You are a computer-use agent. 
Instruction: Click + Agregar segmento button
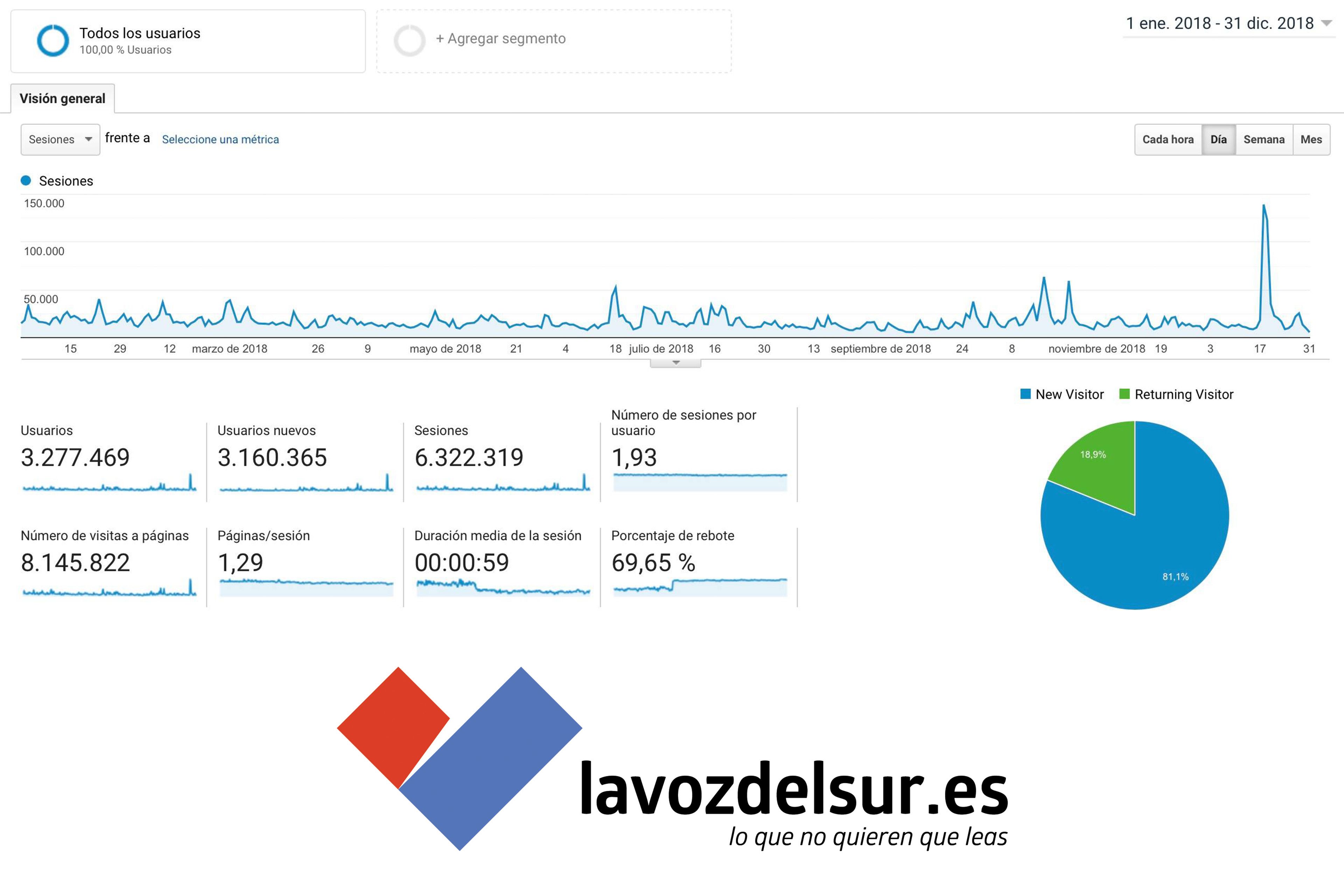500,39
